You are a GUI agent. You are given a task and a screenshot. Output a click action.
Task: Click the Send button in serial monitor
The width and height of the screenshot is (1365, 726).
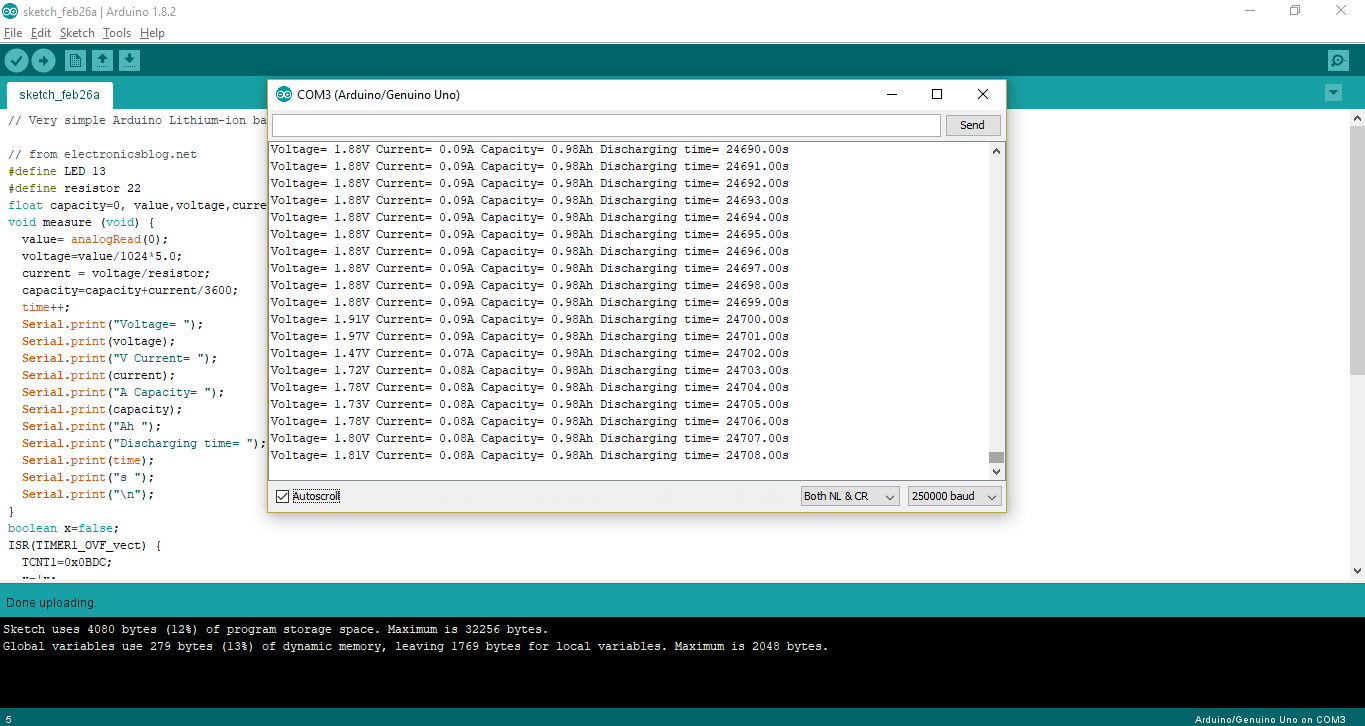pos(972,125)
